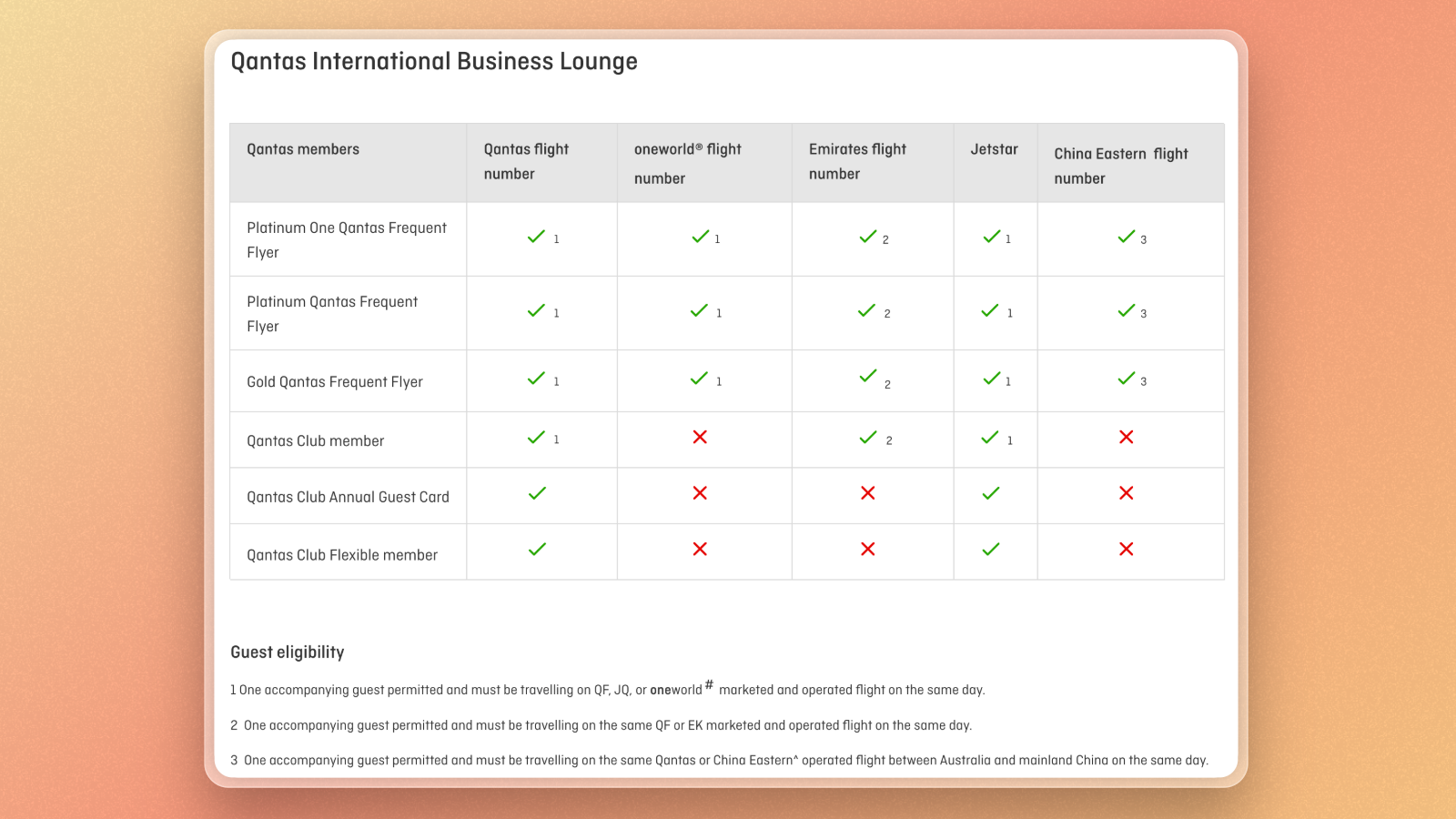Click checkmark for Qantas Club member Jetstar column

[x=990, y=438]
